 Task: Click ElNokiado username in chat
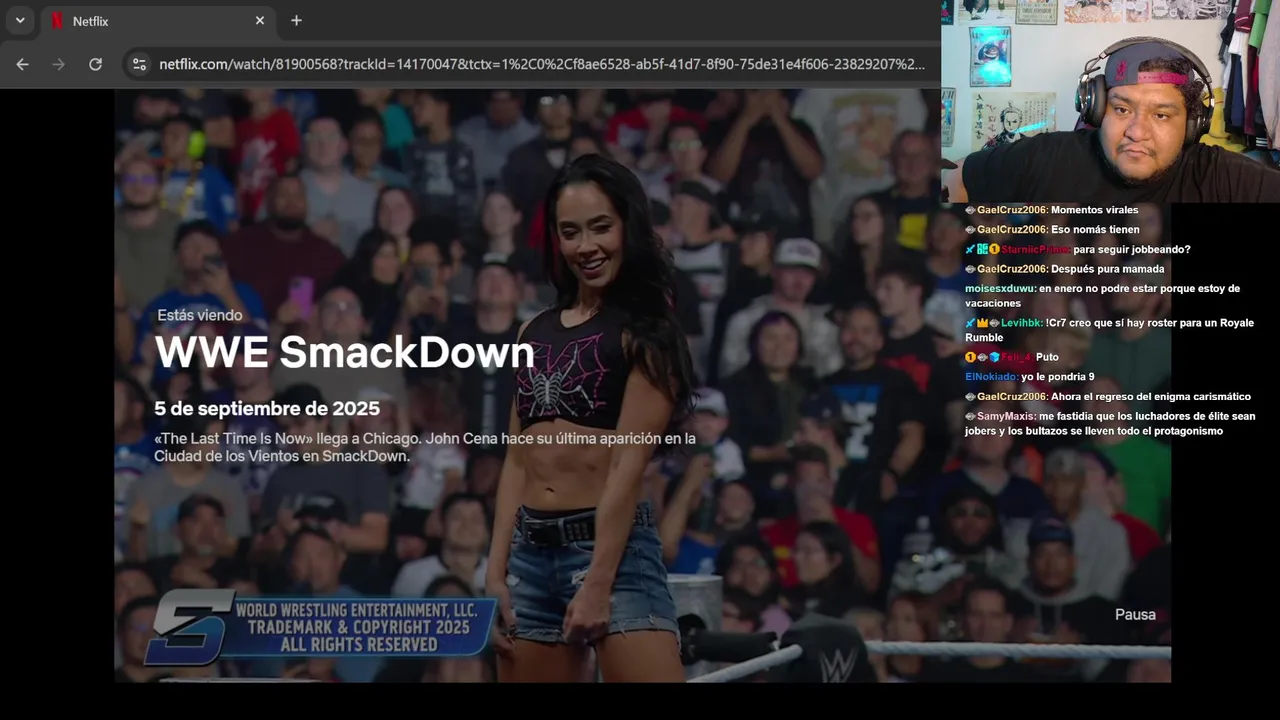992,377
